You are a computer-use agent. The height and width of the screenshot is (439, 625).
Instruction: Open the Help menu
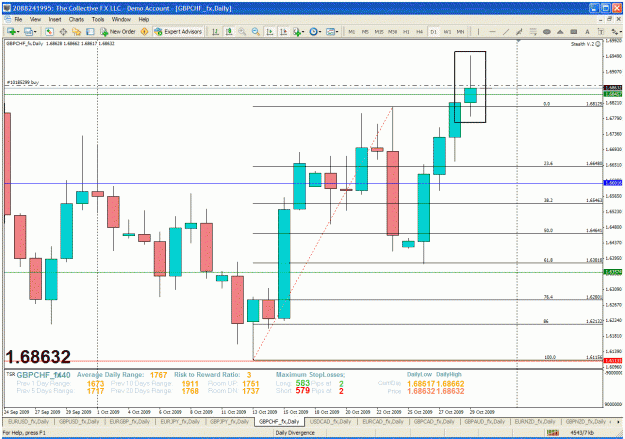144,19
